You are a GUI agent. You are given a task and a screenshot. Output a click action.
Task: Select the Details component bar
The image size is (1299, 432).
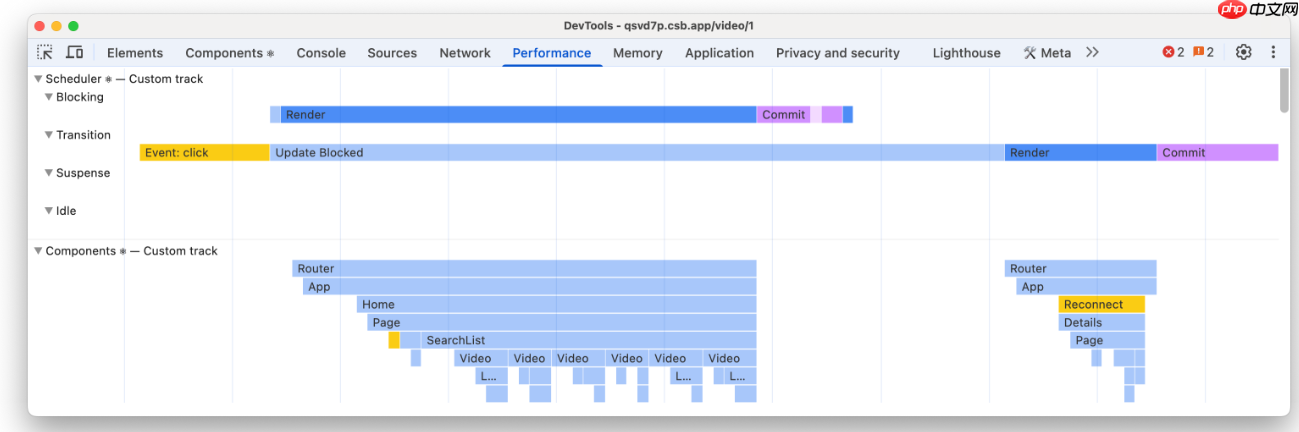[x=1102, y=323]
